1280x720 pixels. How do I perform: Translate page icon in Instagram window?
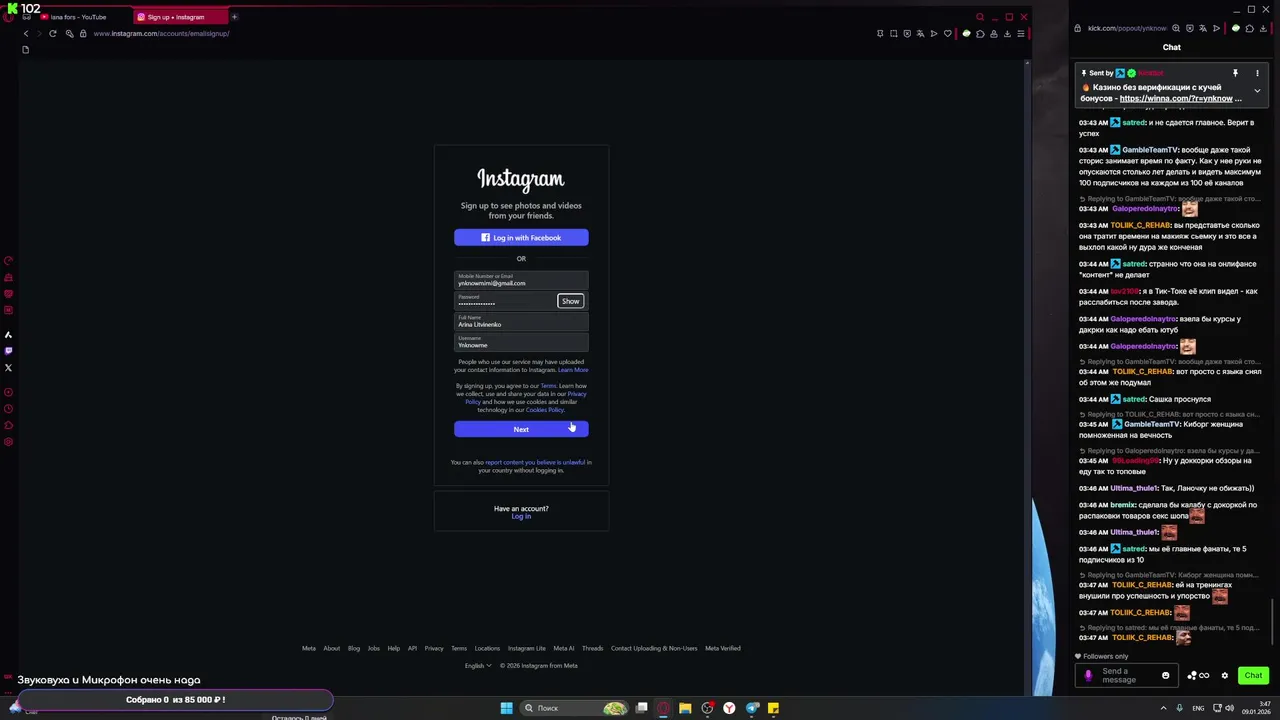point(921,33)
